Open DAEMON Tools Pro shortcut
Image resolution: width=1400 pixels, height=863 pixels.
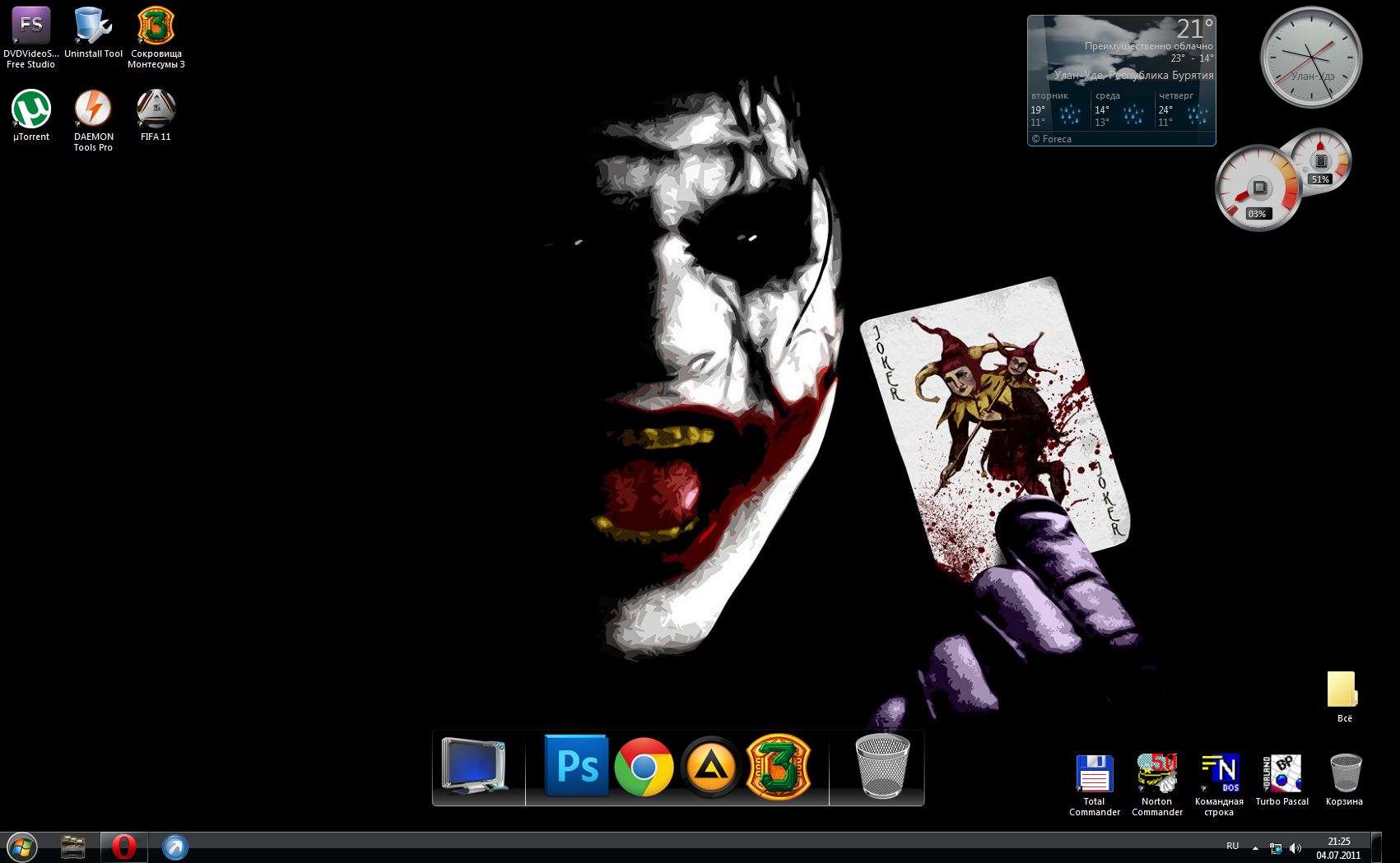point(93,109)
